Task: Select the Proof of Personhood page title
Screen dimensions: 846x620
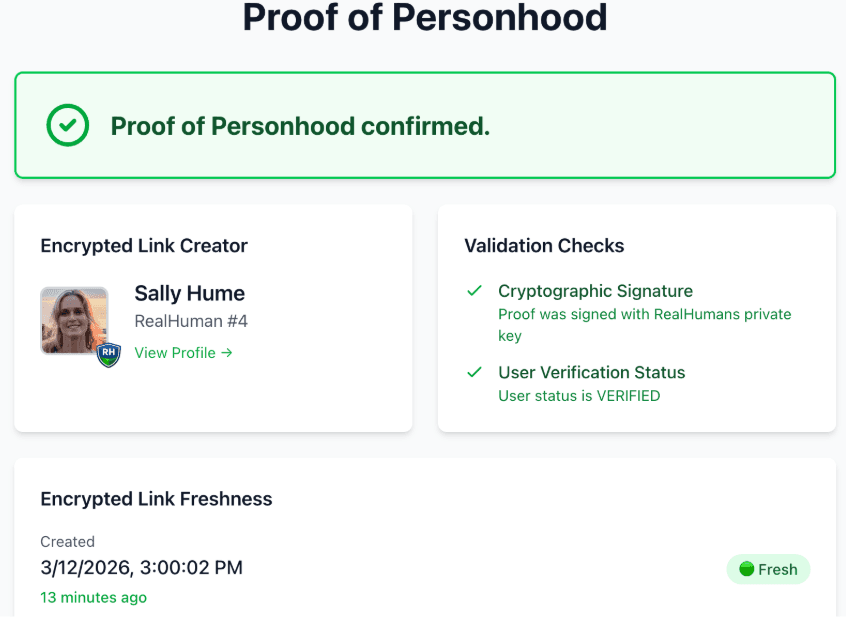Action: tap(423, 18)
